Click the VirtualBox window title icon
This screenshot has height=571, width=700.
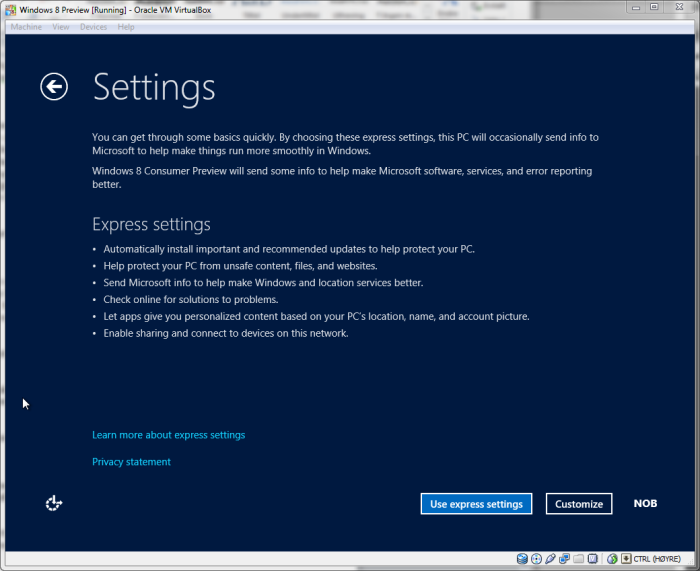click(10, 10)
